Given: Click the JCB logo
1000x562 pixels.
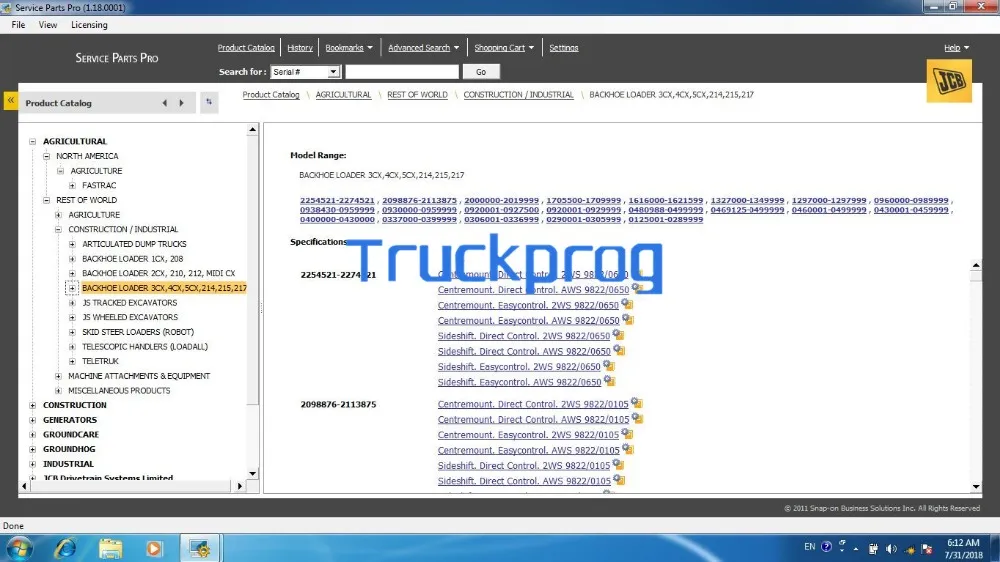Looking at the screenshot, I should pos(949,81).
